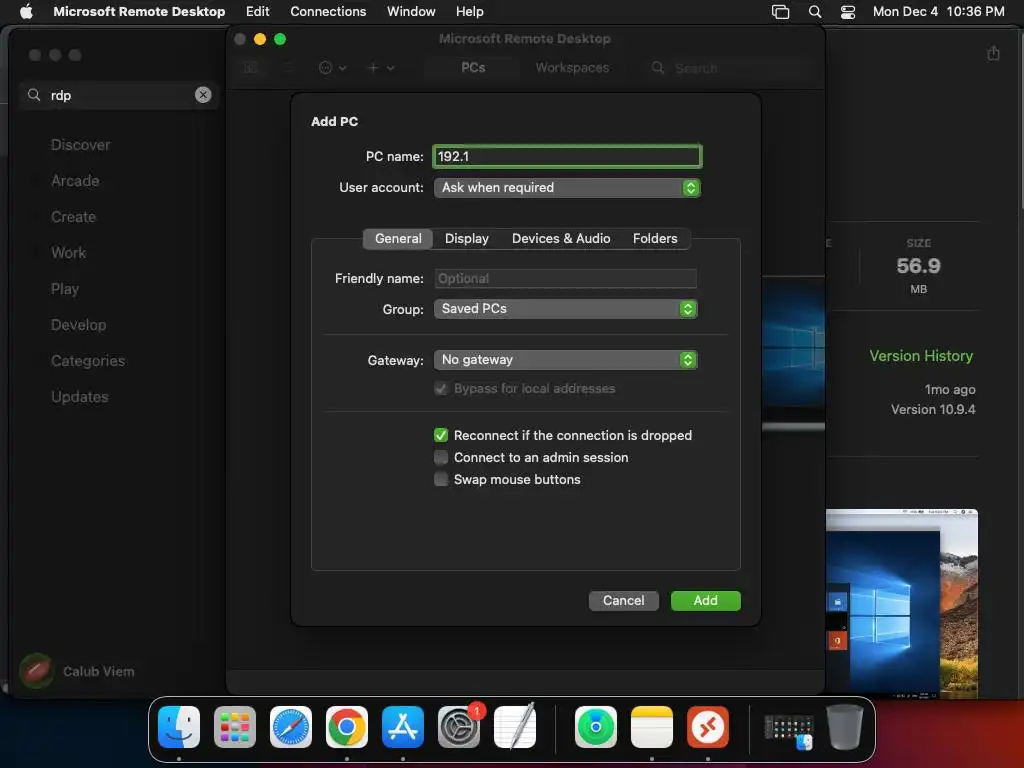Select the General tab
1024x768 pixels.
coord(398,238)
